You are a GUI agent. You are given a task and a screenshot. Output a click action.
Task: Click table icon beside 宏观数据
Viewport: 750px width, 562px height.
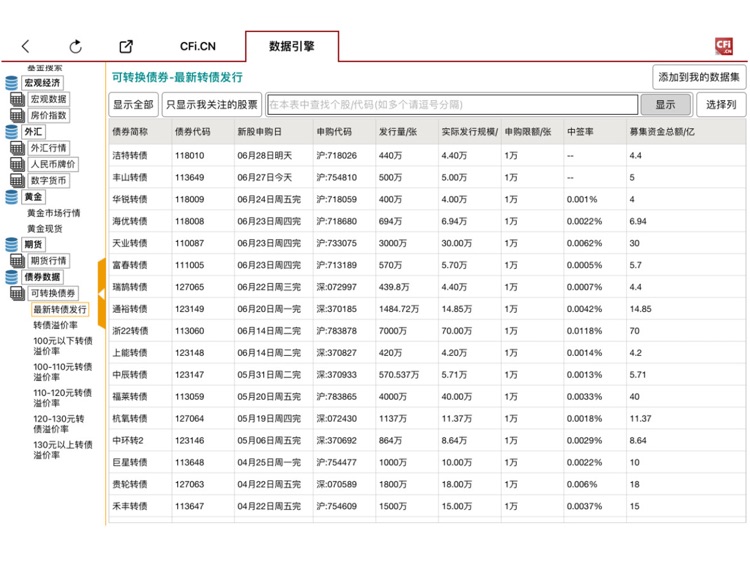click(x=17, y=99)
